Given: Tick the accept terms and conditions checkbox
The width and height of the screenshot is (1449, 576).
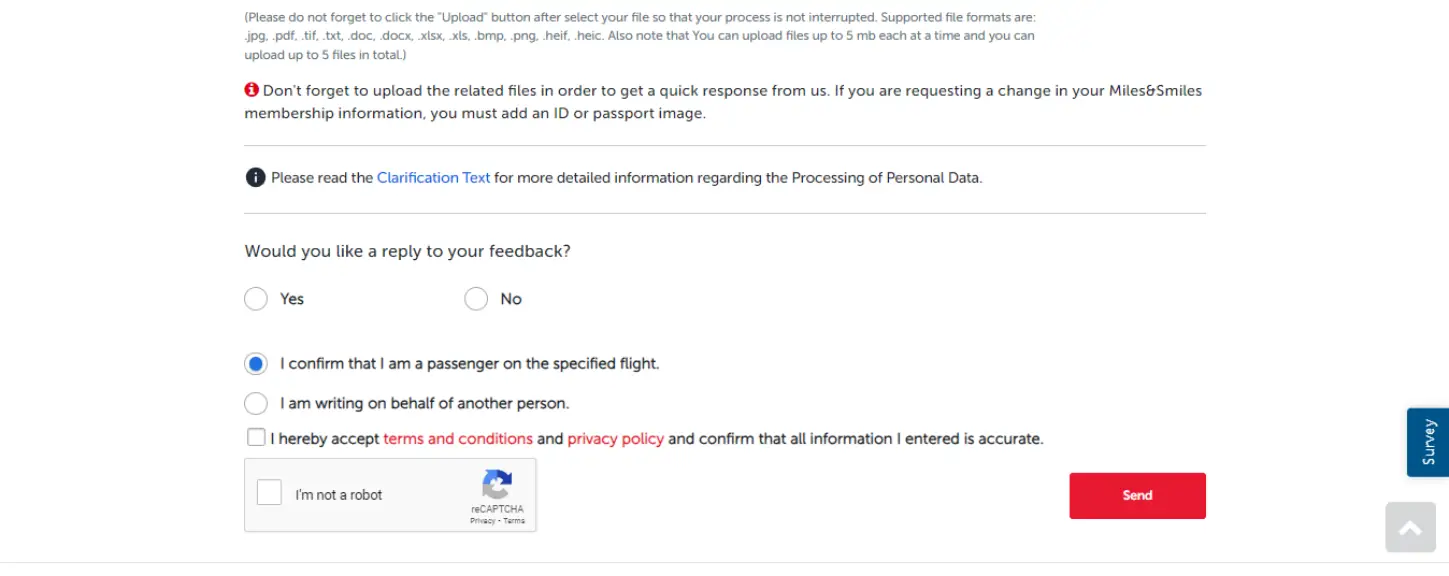Looking at the screenshot, I should tap(256, 438).
